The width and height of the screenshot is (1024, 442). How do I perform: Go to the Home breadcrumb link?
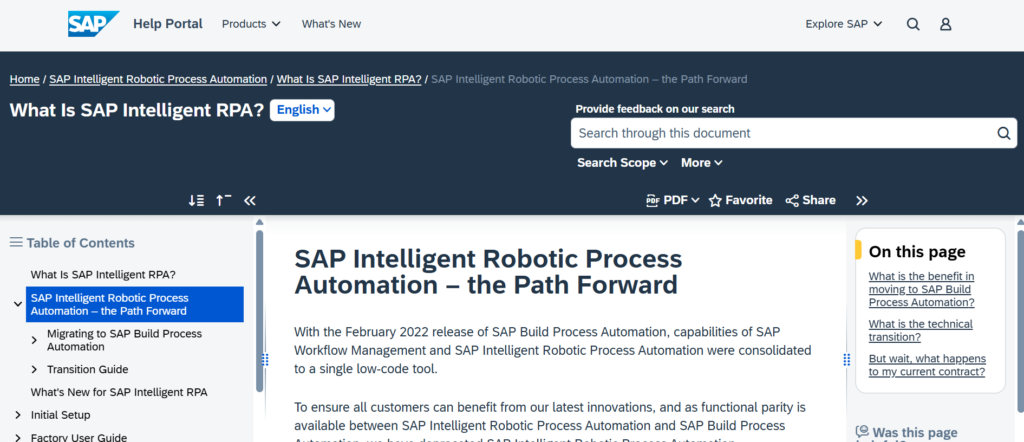[24, 79]
